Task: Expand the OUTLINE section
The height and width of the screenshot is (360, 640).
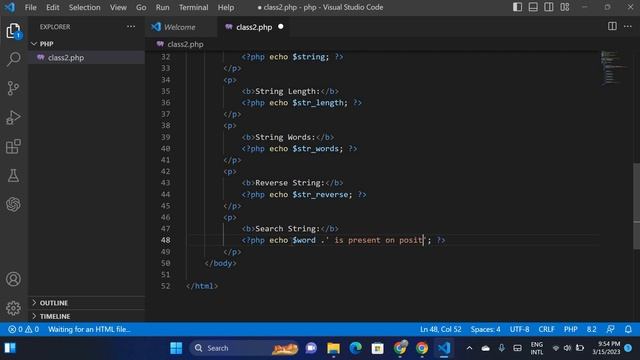Action: coord(87,303)
